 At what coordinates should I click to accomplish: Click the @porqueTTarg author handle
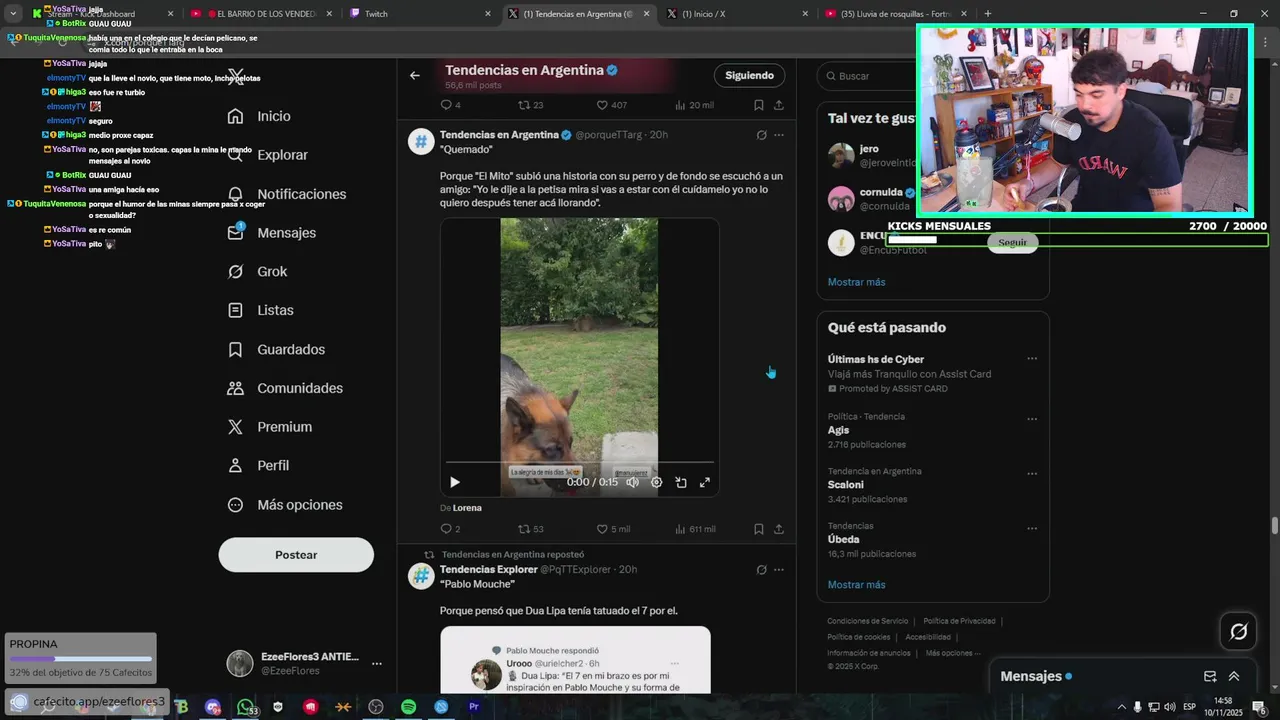click(609, 135)
